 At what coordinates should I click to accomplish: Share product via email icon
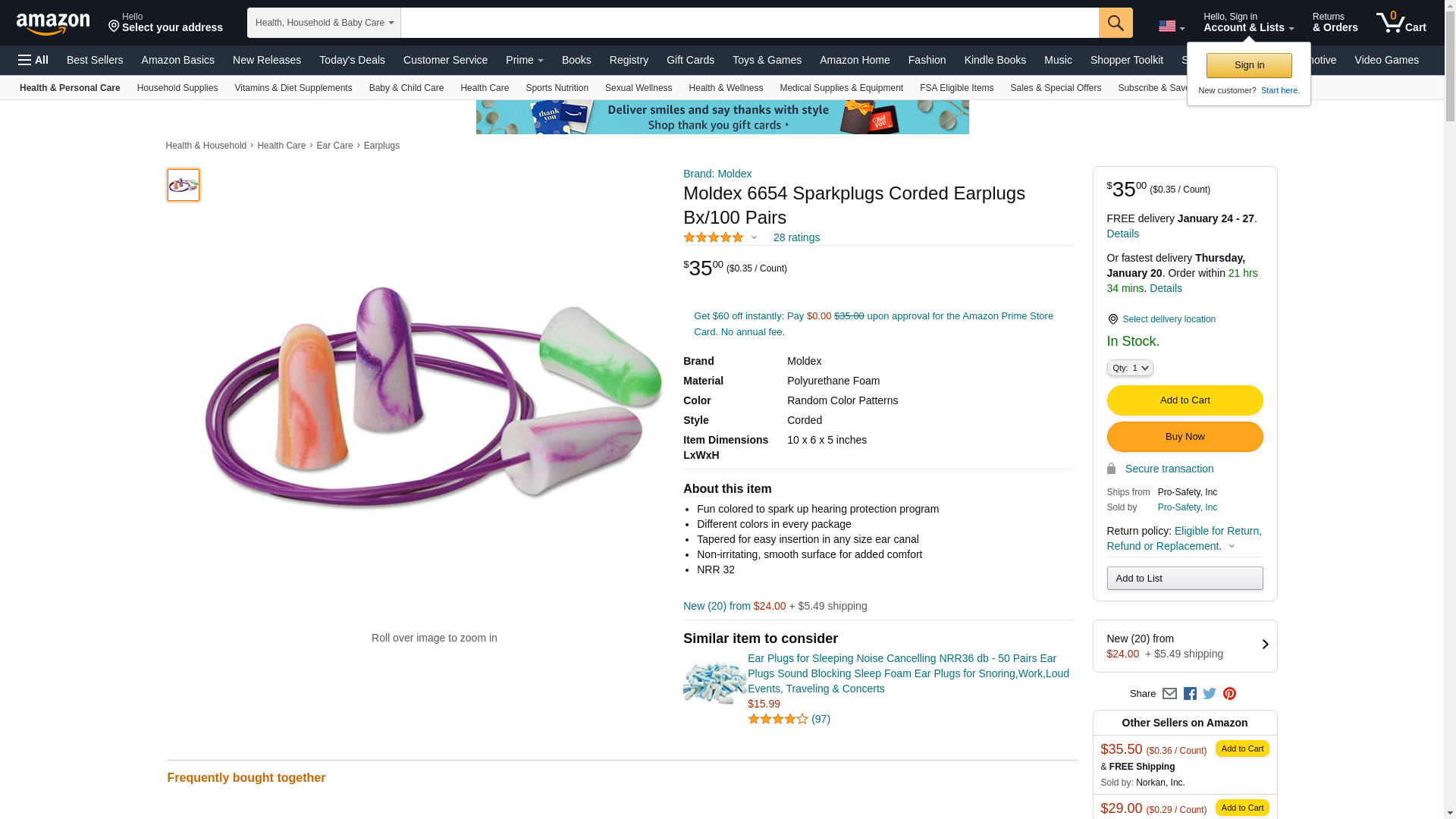[1169, 694]
